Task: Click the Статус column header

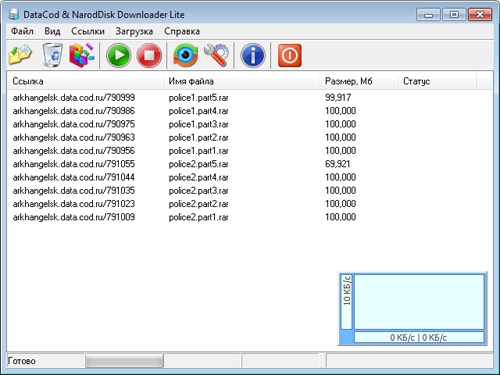Action: [438, 81]
